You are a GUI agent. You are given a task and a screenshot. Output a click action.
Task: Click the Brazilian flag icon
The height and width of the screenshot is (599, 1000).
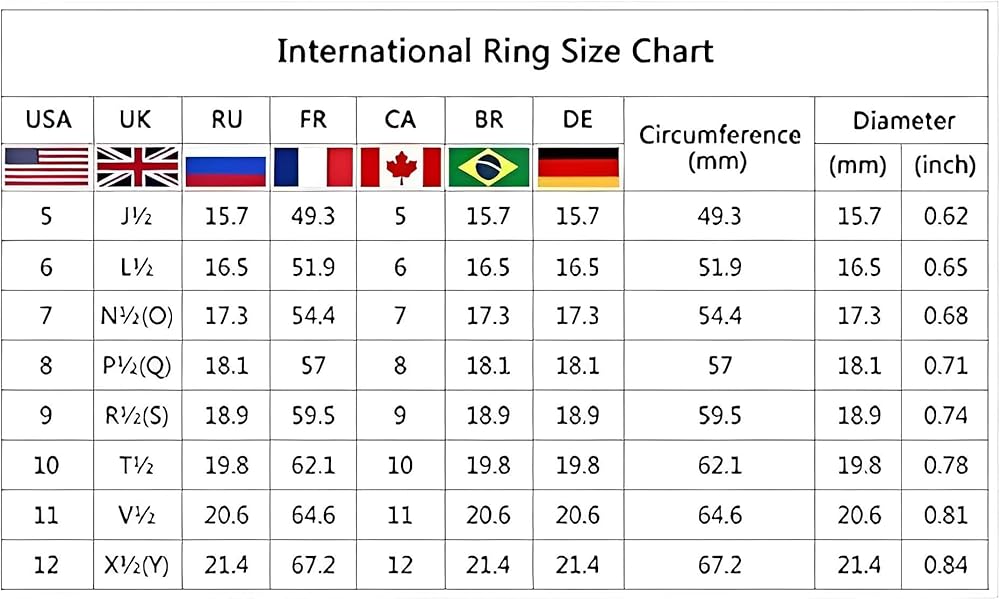pos(489,166)
